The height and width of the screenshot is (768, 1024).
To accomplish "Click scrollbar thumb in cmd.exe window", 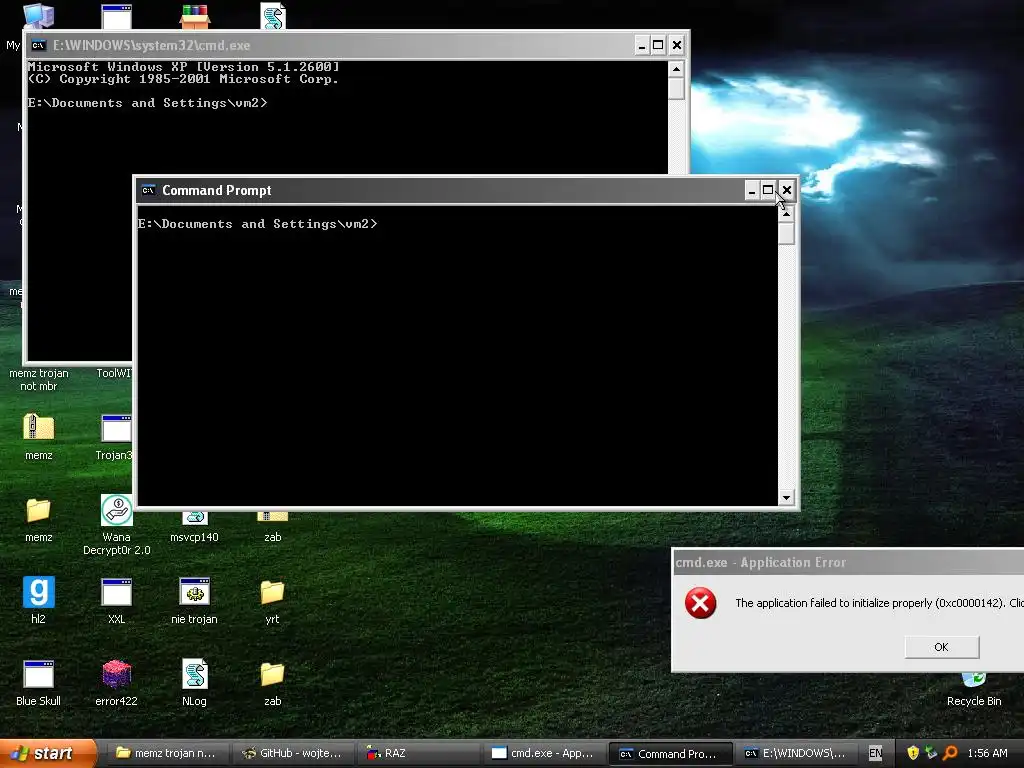I will click(677, 88).
